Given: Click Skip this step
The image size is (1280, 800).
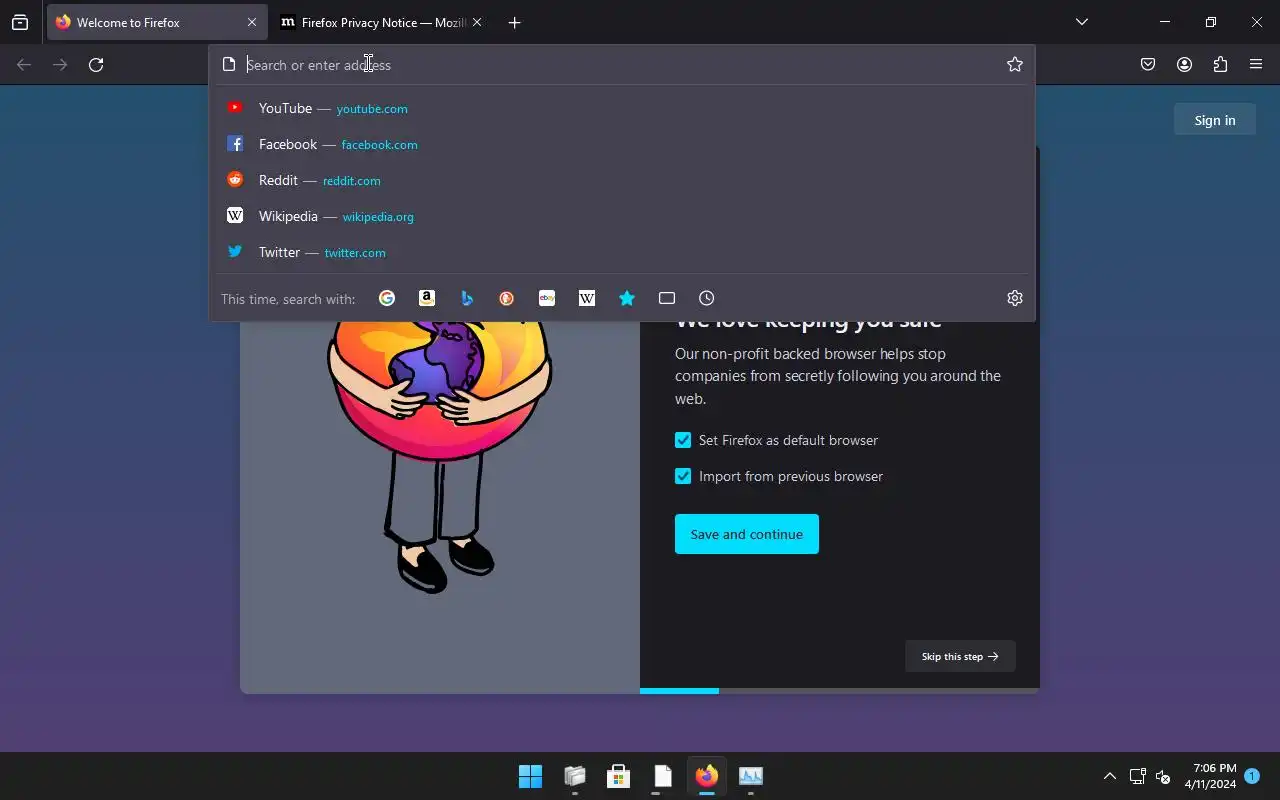Looking at the screenshot, I should pos(960,656).
